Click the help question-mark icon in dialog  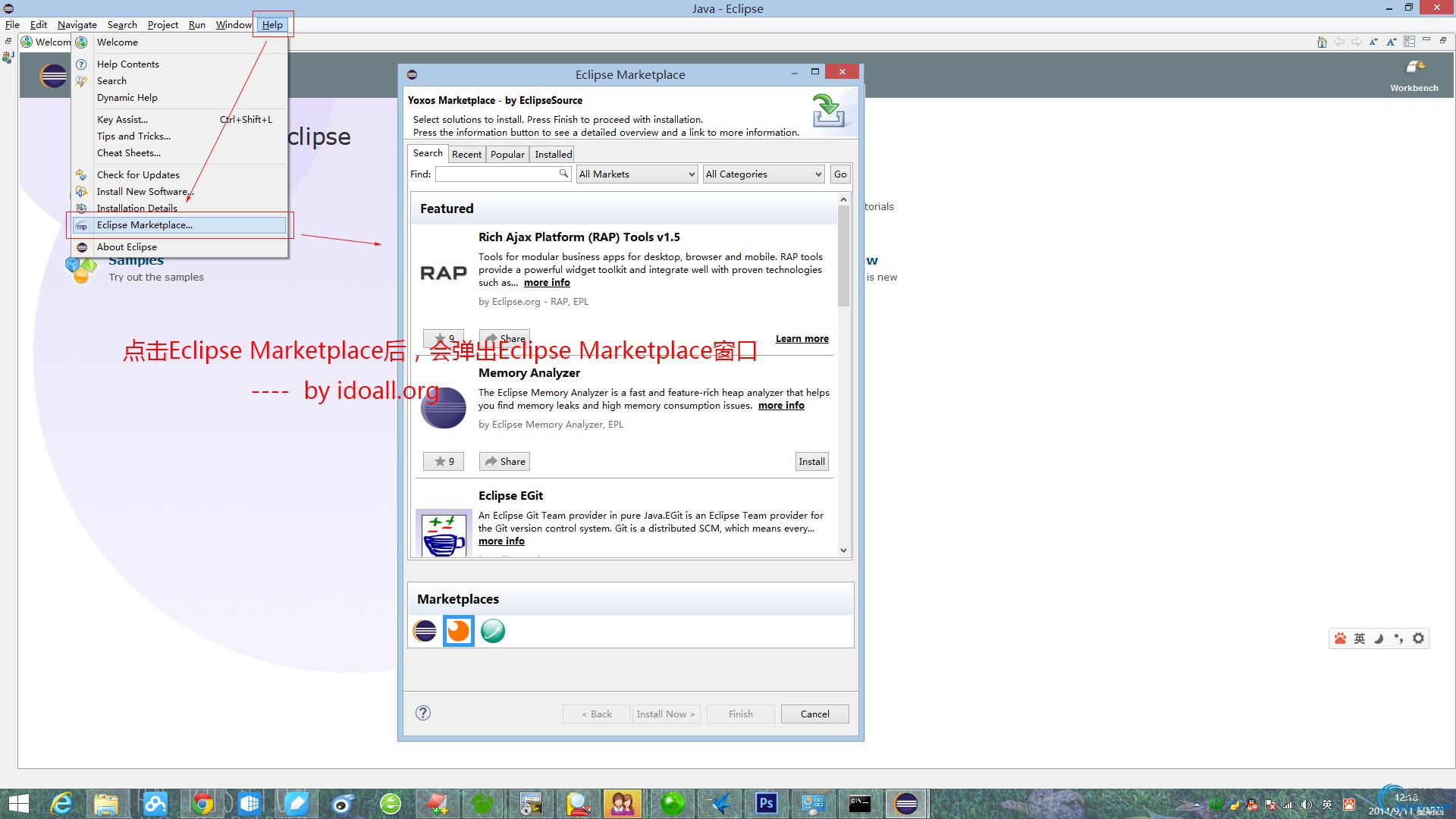click(x=423, y=713)
